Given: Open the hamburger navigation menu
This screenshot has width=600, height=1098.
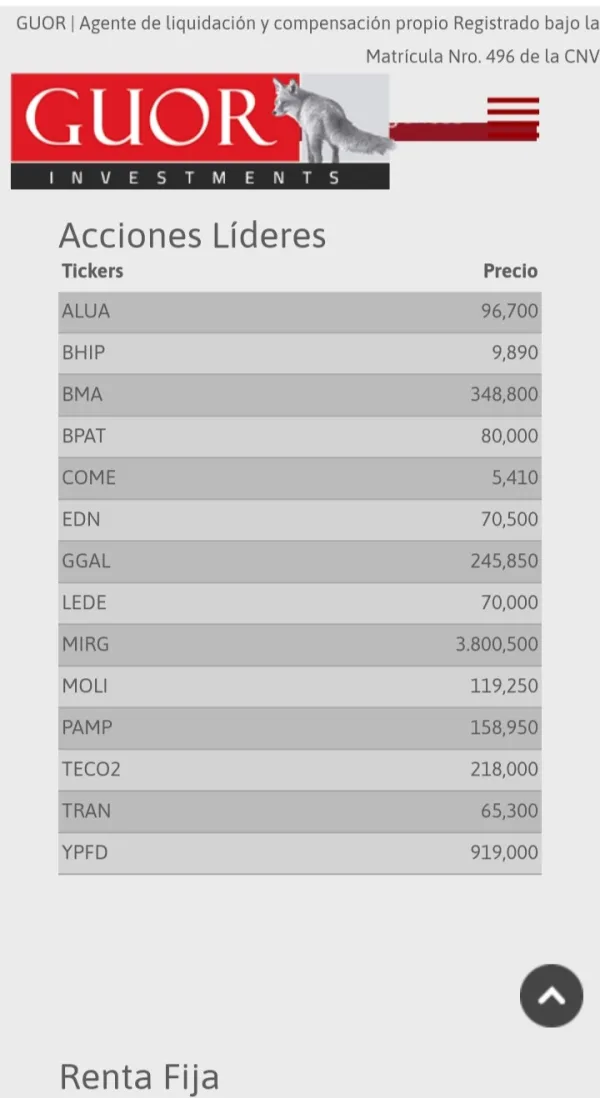Looking at the screenshot, I should 513,117.
